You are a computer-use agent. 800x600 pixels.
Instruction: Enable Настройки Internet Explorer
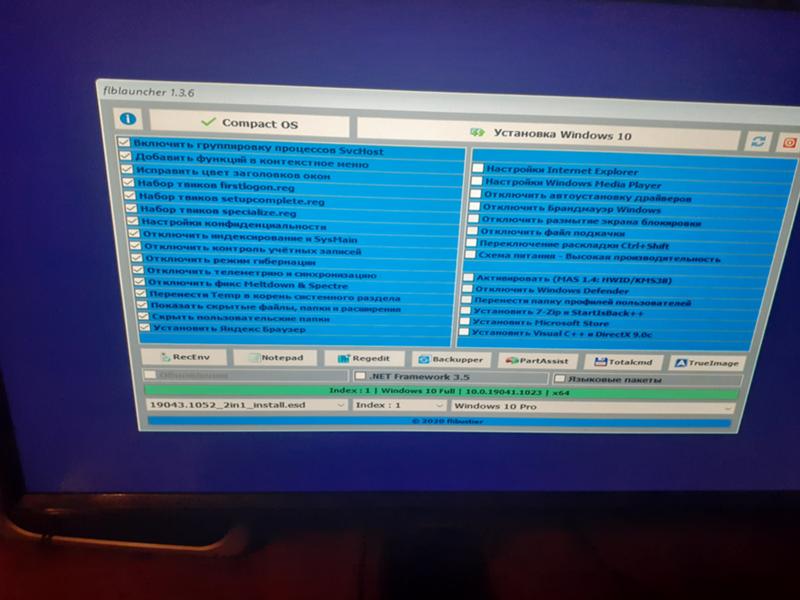[x=478, y=168]
